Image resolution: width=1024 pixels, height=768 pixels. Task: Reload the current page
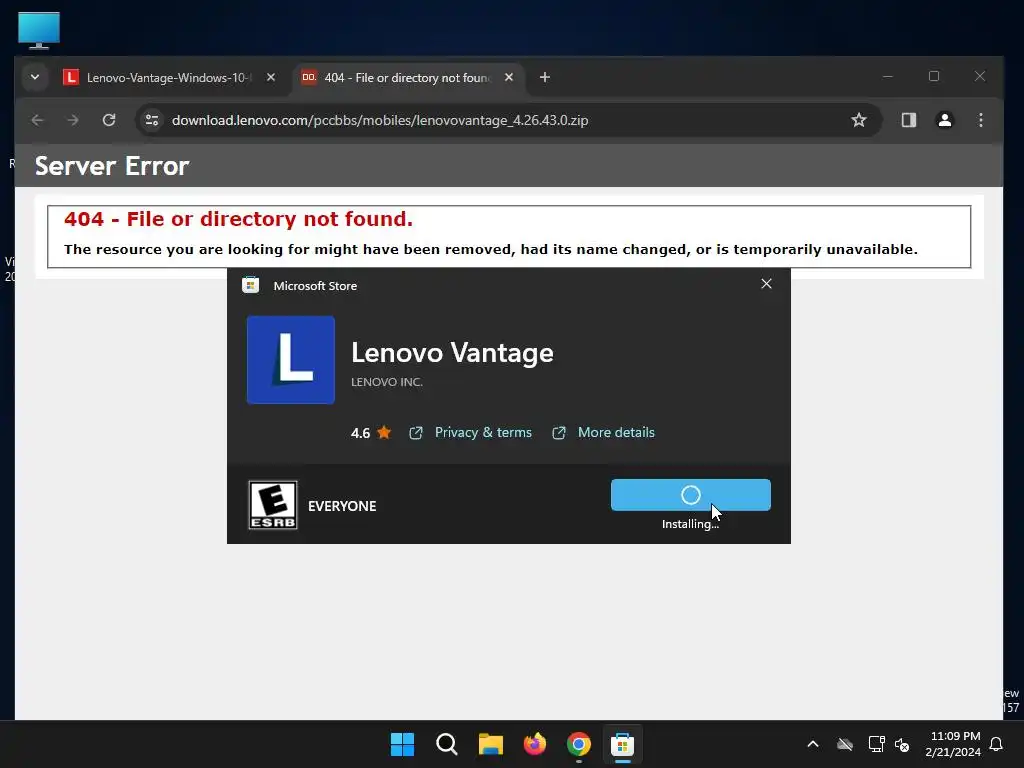coord(109,120)
